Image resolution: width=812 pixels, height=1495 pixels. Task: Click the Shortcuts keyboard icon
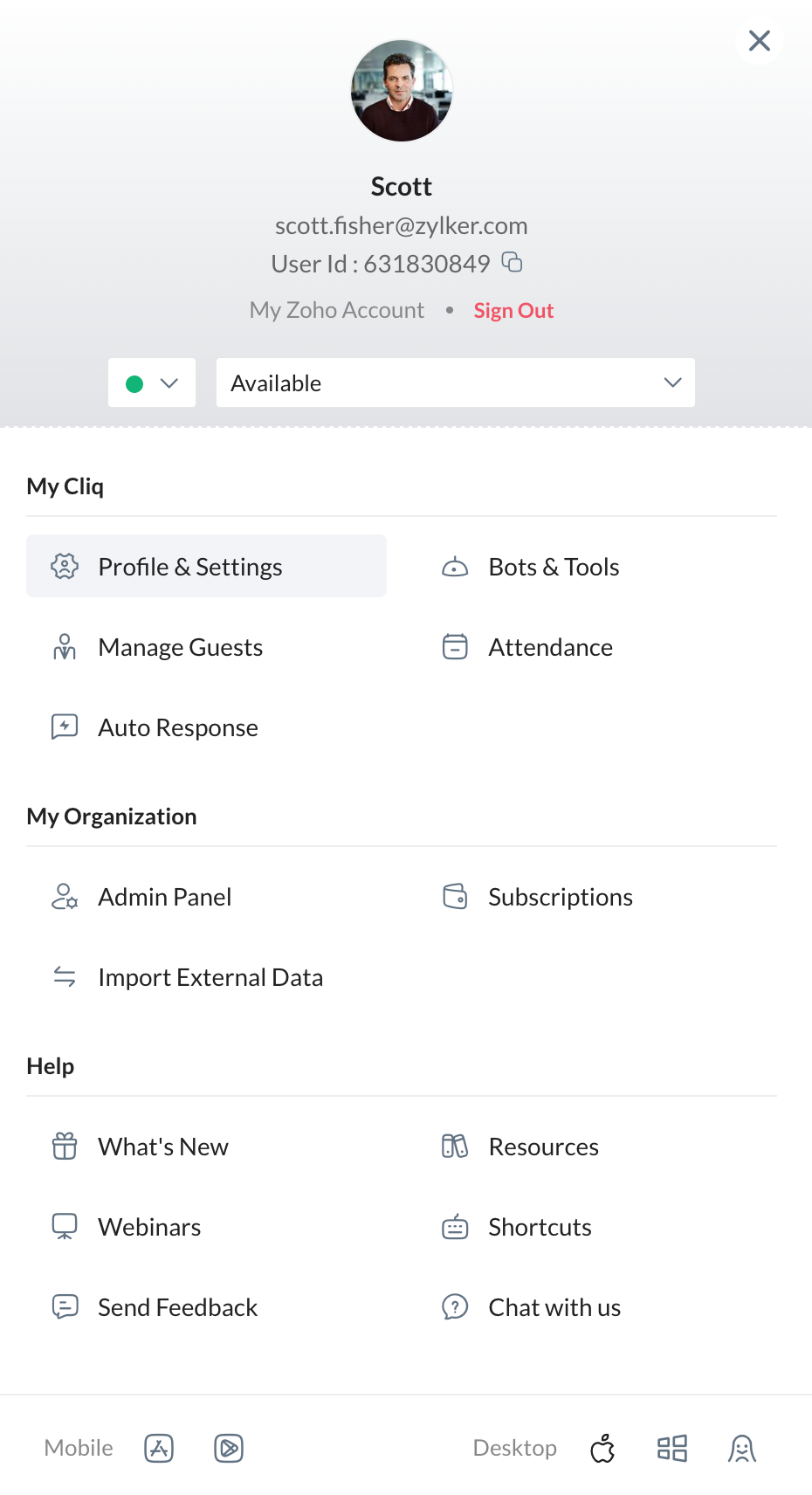point(455,1227)
